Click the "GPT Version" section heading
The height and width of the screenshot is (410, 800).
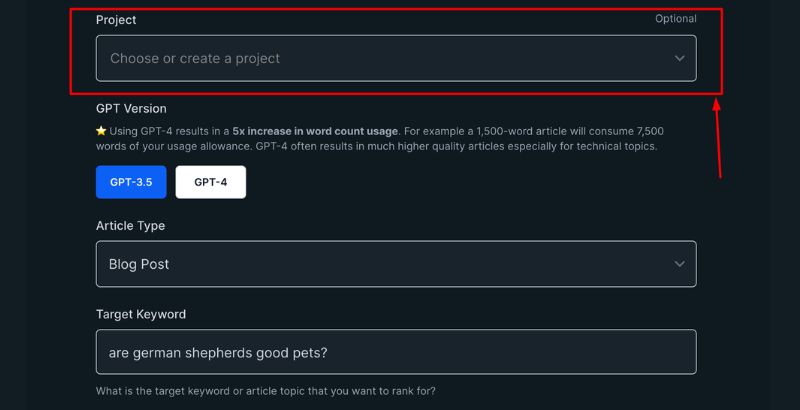click(131, 108)
